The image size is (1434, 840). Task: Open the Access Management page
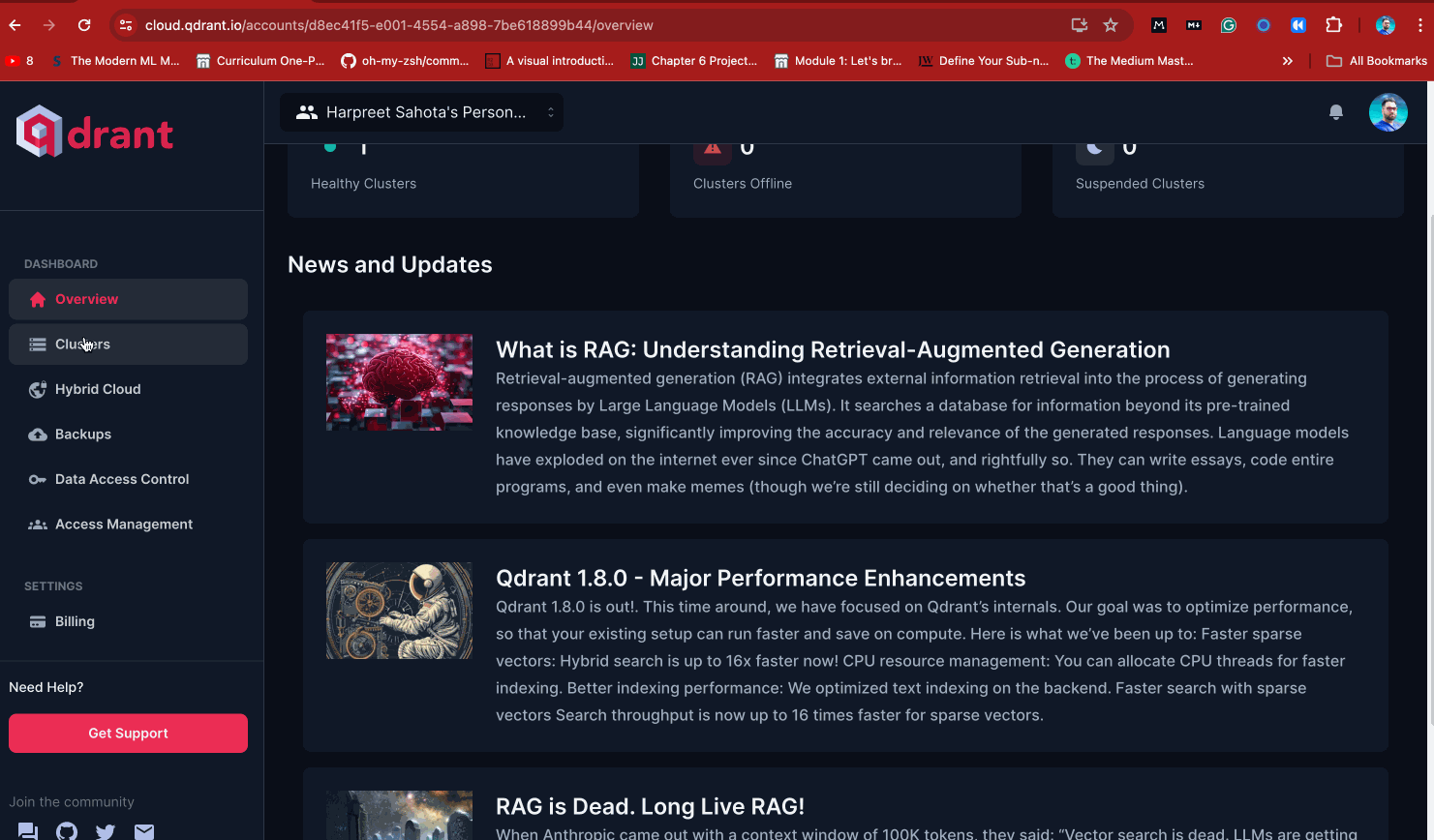point(128,525)
